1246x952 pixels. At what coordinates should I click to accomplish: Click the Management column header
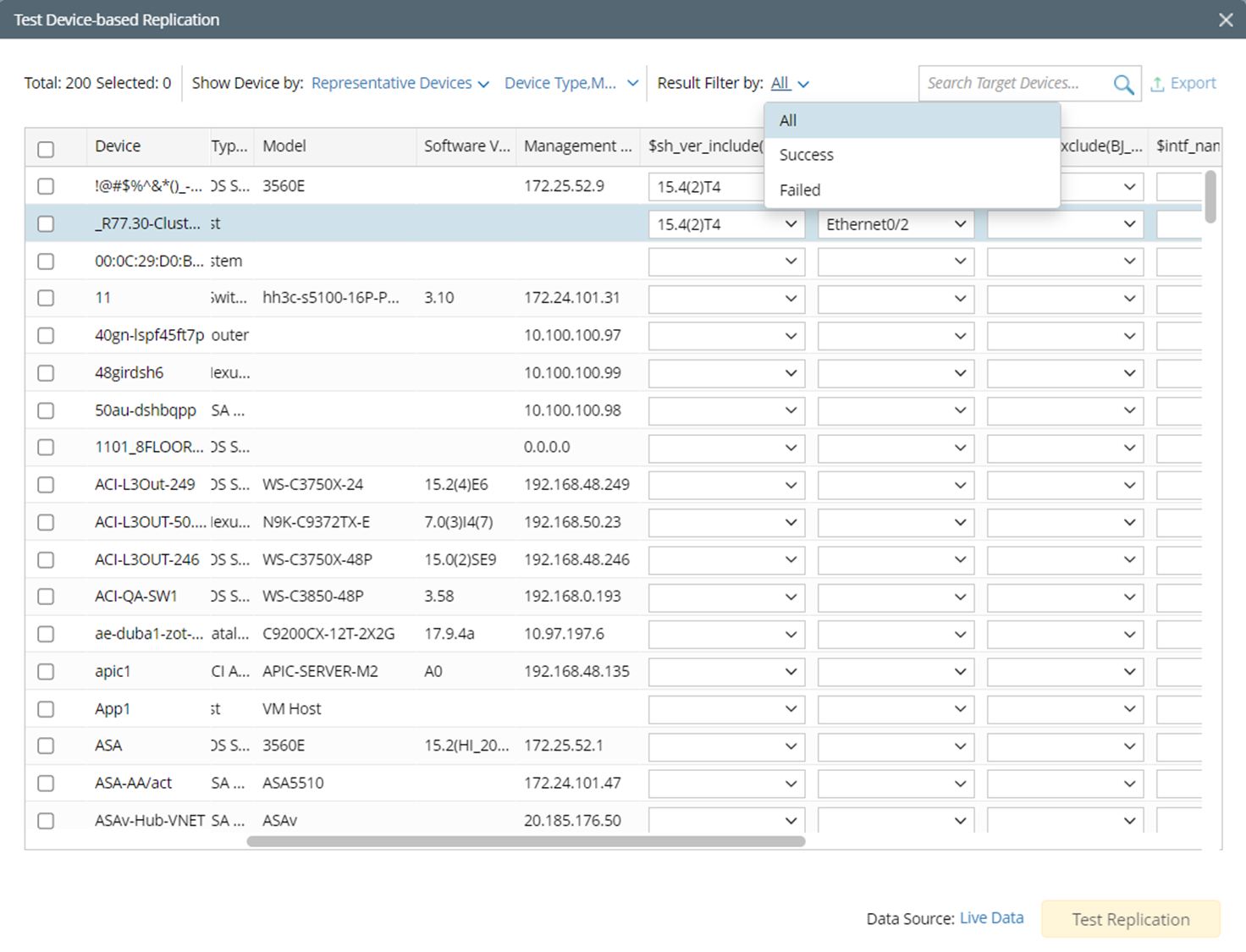click(577, 146)
